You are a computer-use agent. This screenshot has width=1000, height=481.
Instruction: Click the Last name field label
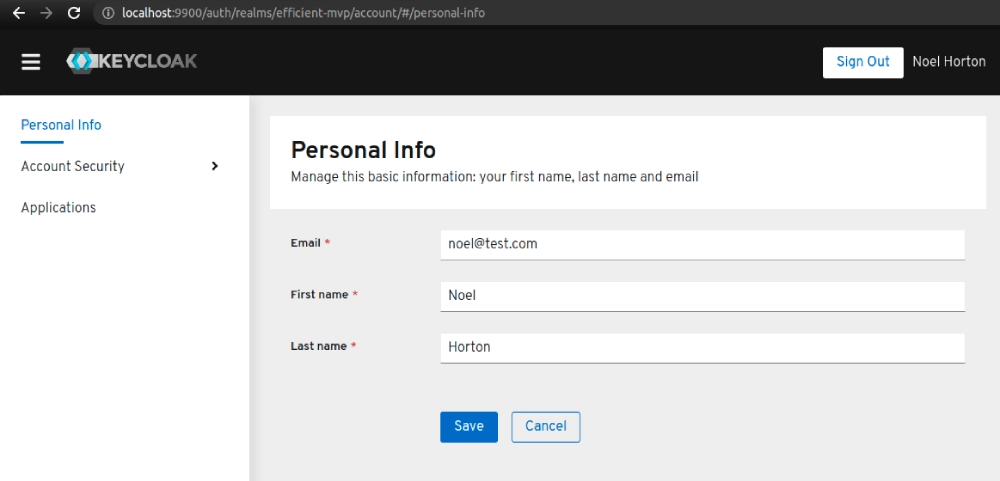click(319, 346)
